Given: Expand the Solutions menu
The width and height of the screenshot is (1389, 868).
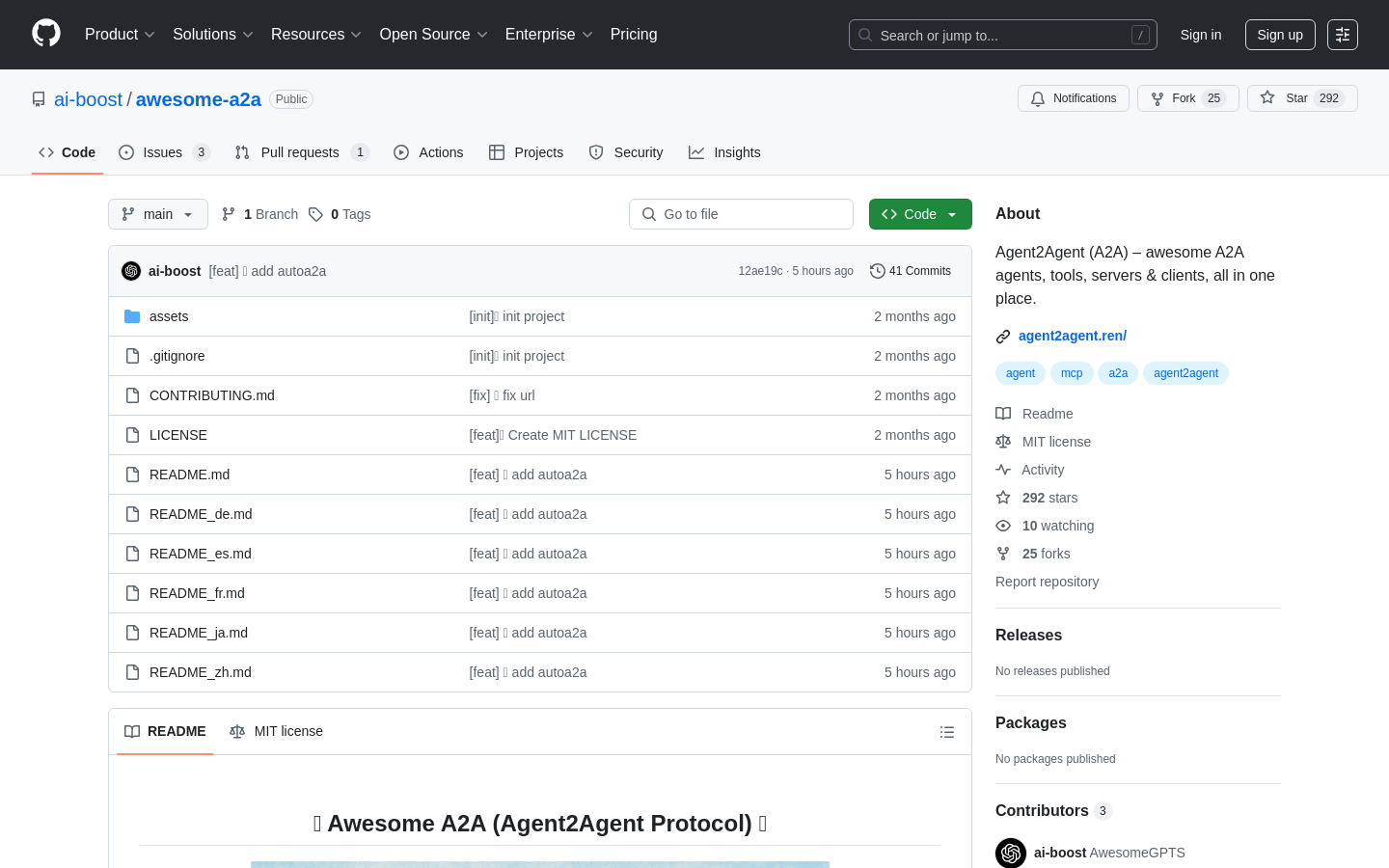Looking at the screenshot, I should (213, 35).
